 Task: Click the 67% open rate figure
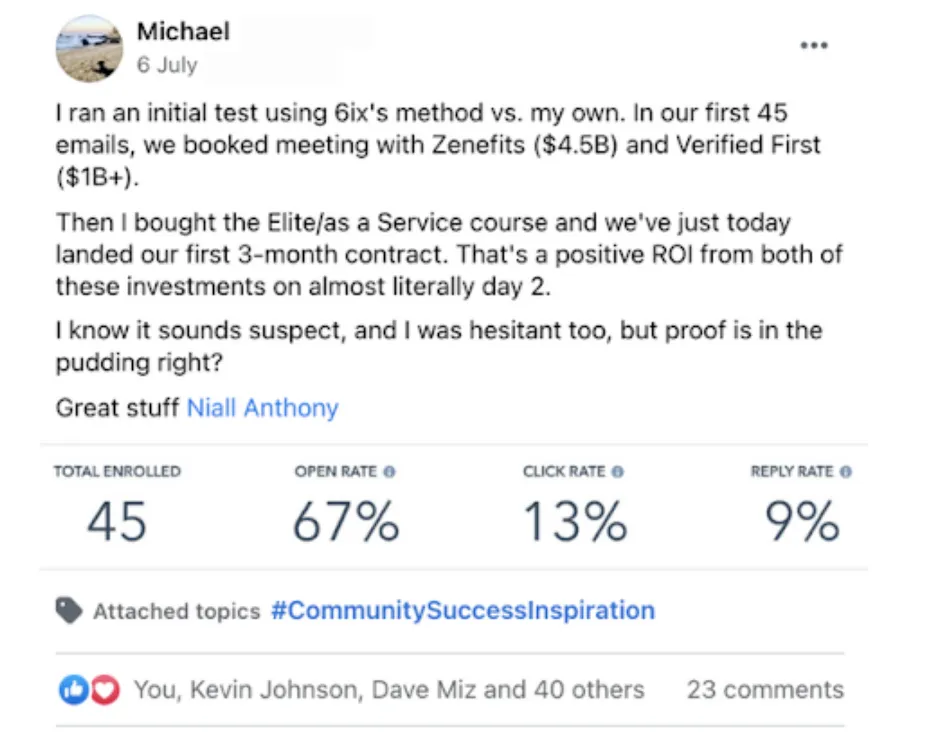point(345,521)
